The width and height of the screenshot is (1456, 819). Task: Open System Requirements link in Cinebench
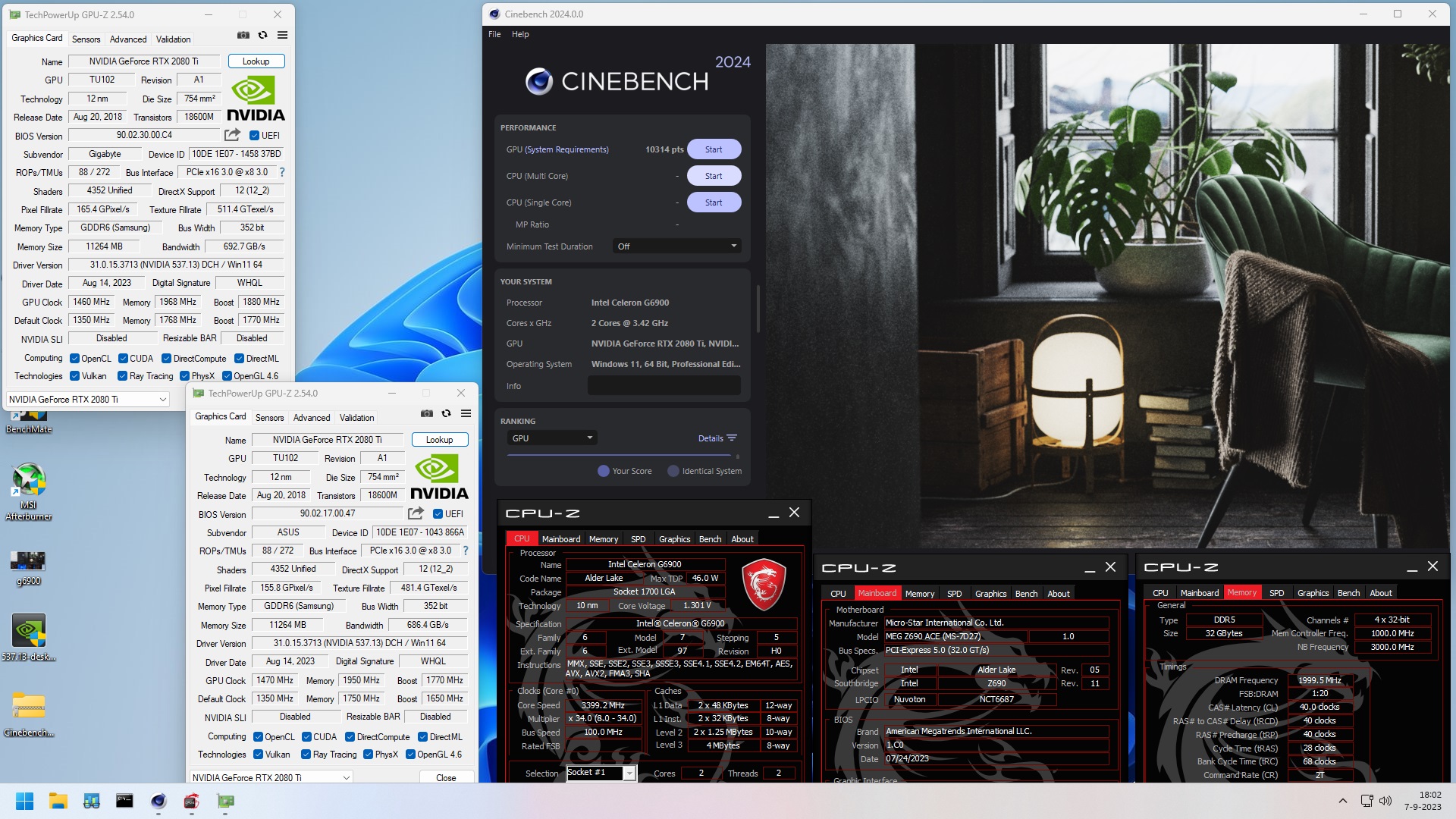[566, 149]
